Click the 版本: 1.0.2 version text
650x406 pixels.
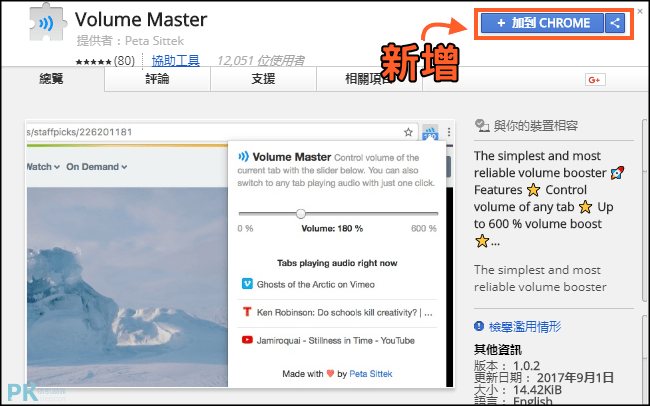coord(507,366)
